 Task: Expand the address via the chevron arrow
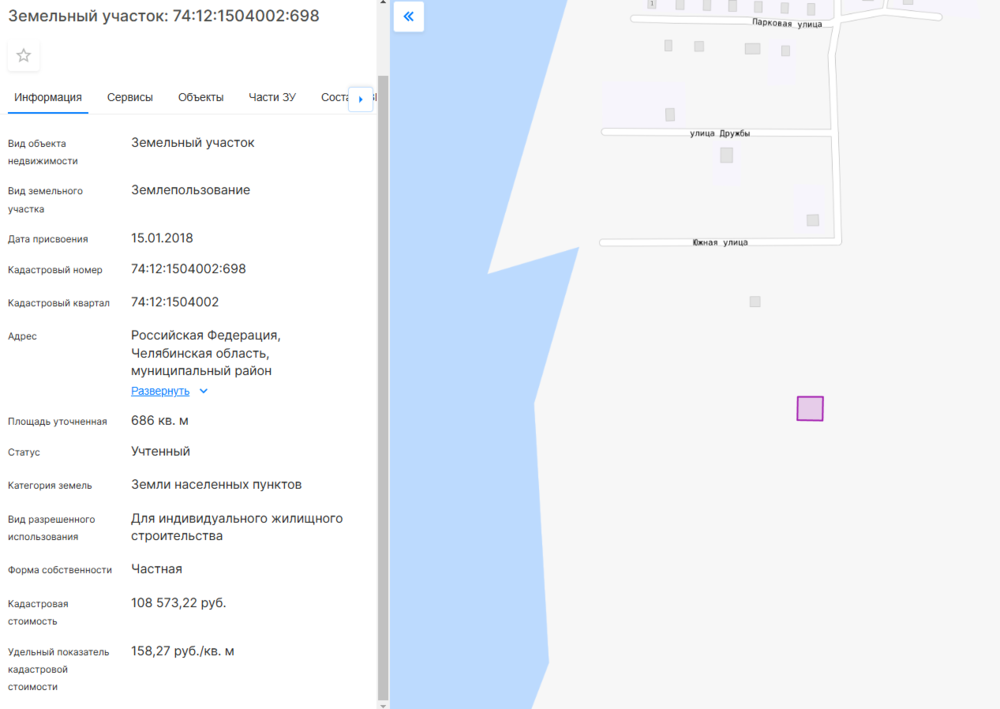click(203, 391)
